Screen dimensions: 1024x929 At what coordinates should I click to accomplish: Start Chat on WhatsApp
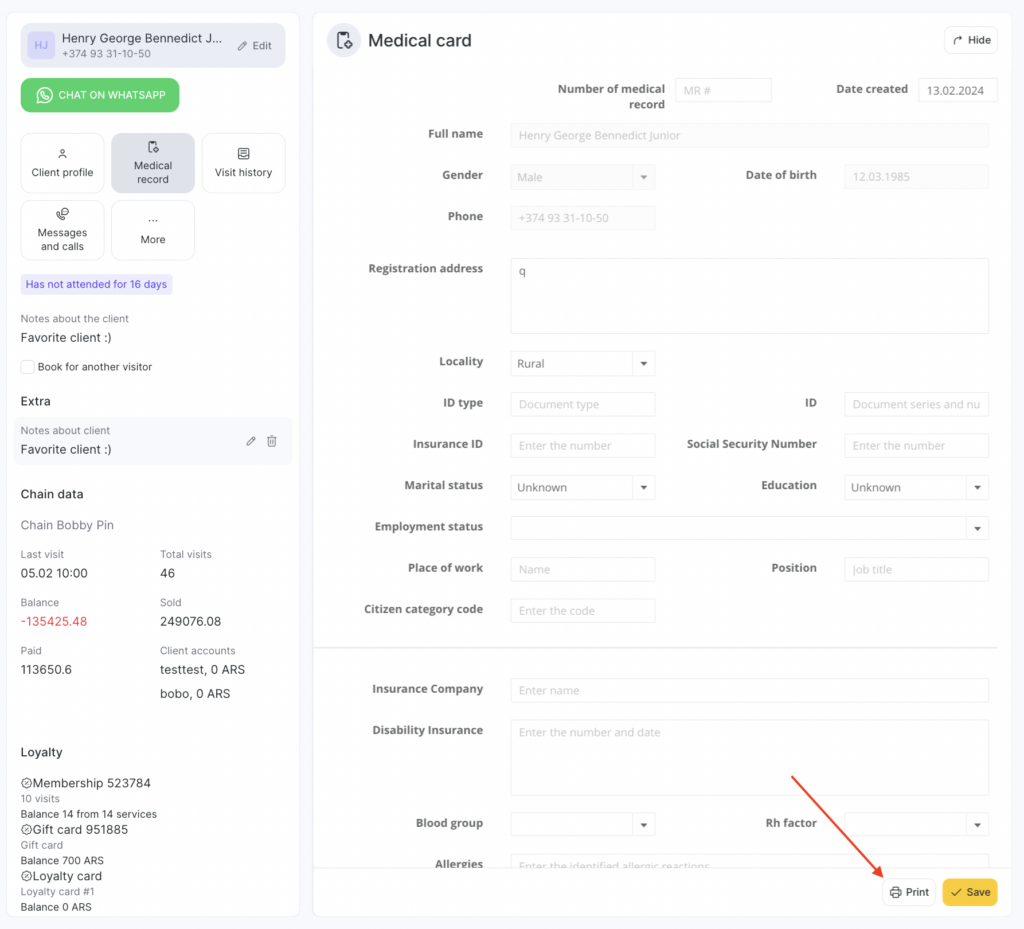[x=100, y=95]
